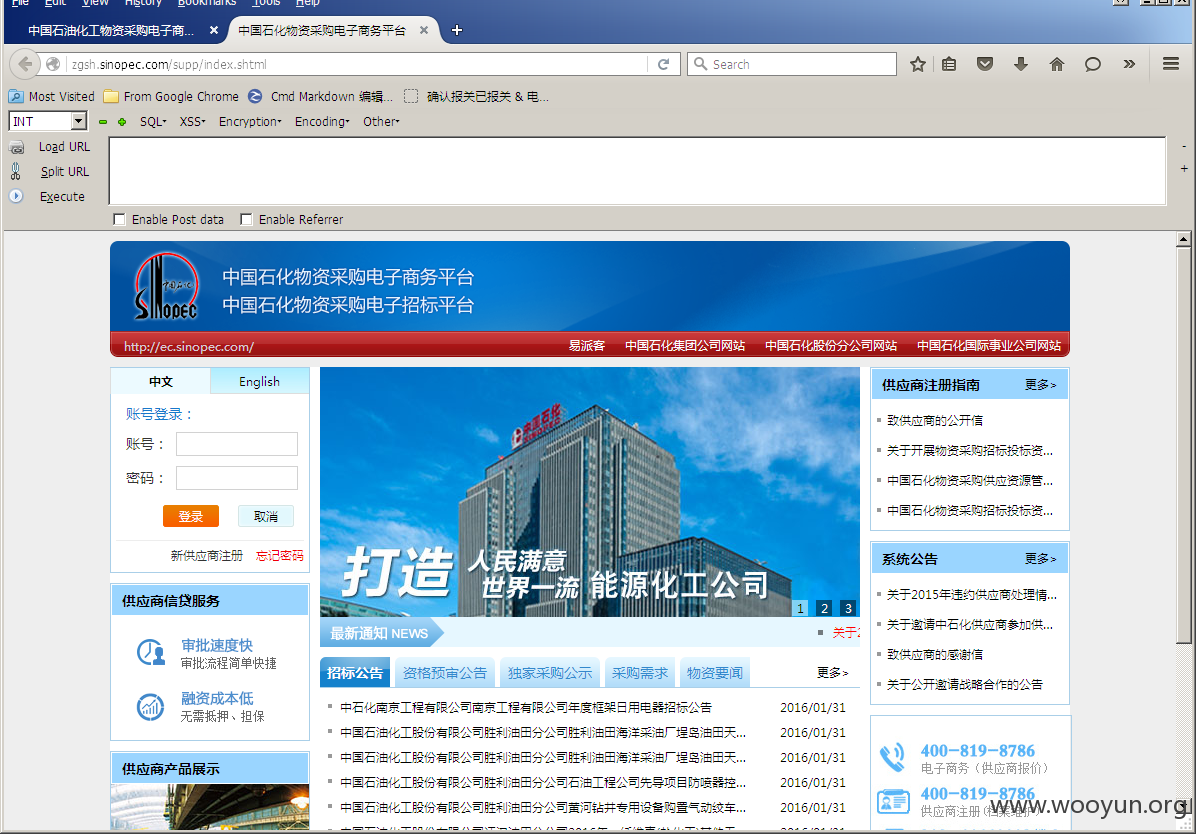This screenshot has width=1196, height=834.
Task: Click the 审批速度快 credit service icon
Action: pos(150,653)
